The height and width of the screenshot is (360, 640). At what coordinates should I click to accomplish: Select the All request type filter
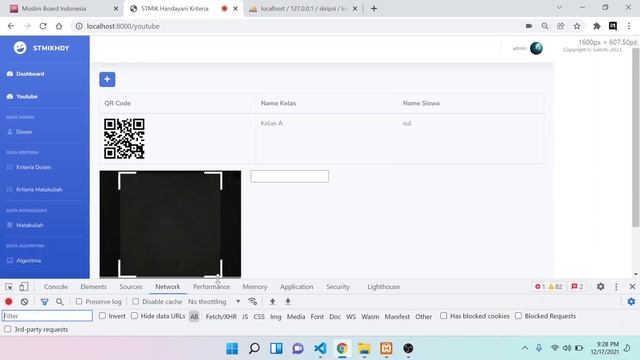tap(194, 316)
